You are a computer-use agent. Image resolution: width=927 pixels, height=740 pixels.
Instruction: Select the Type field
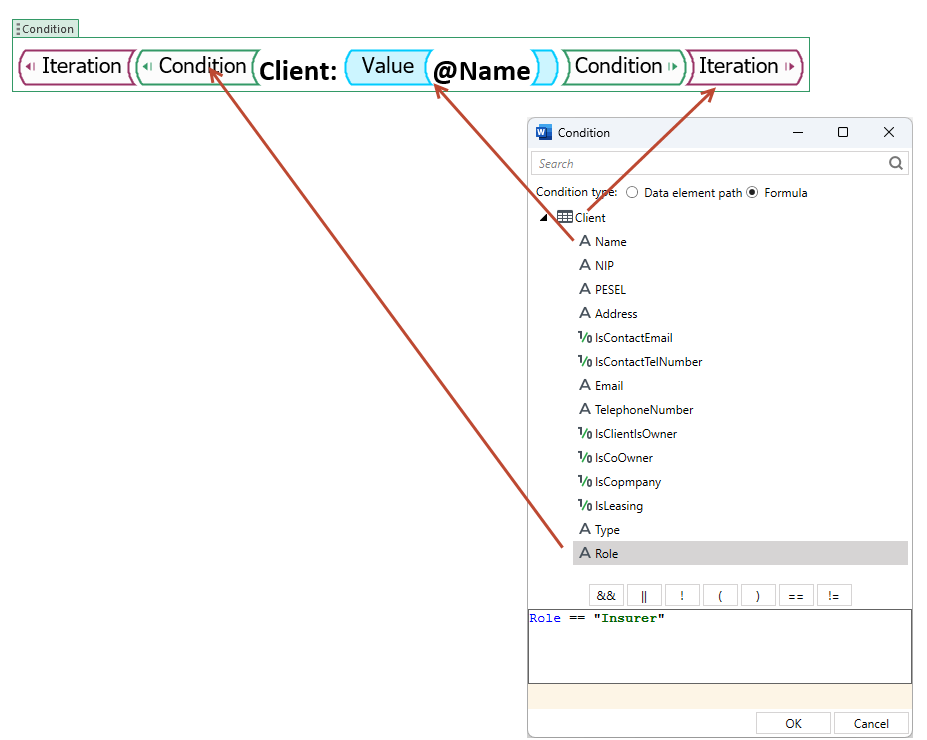[x=607, y=530]
